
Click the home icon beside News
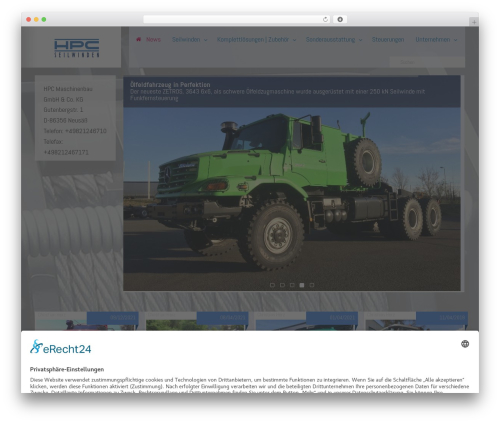coord(139,39)
